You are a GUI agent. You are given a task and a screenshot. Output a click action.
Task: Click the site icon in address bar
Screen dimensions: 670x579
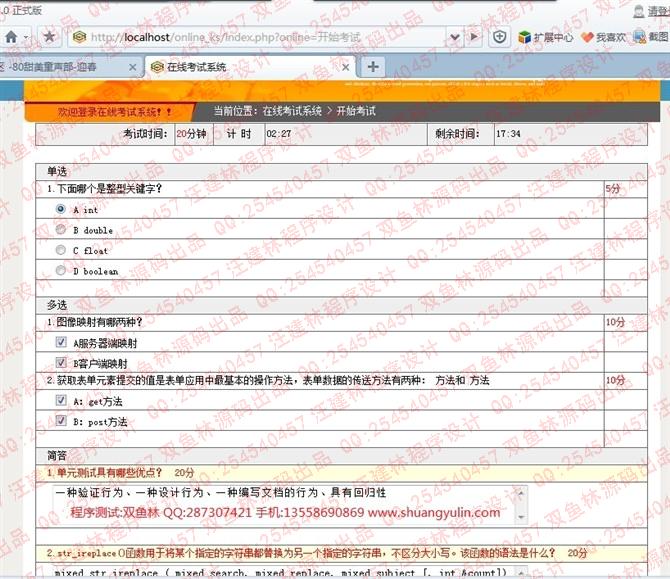coord(79,37)
